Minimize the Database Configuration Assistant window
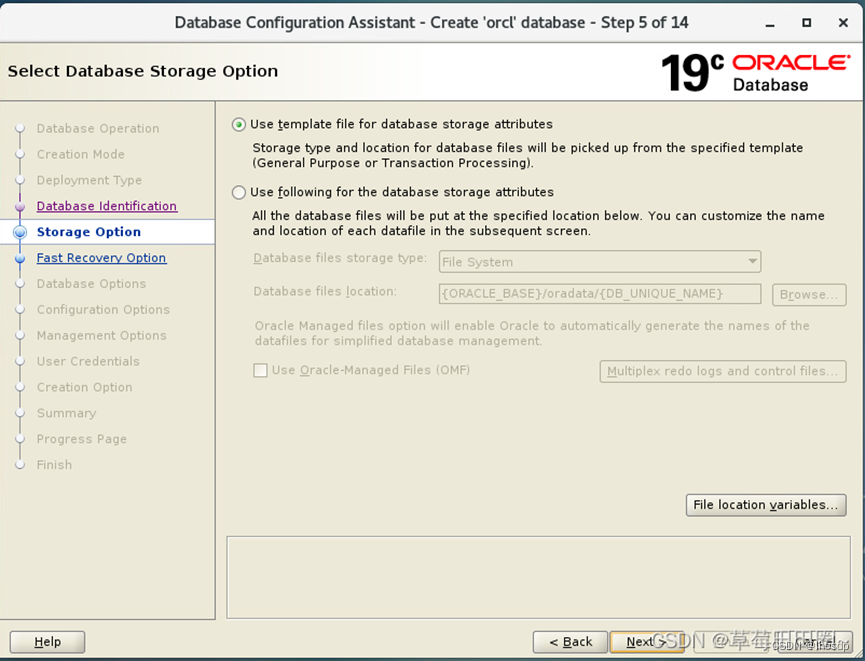865x661 pixels. point(770,23)
